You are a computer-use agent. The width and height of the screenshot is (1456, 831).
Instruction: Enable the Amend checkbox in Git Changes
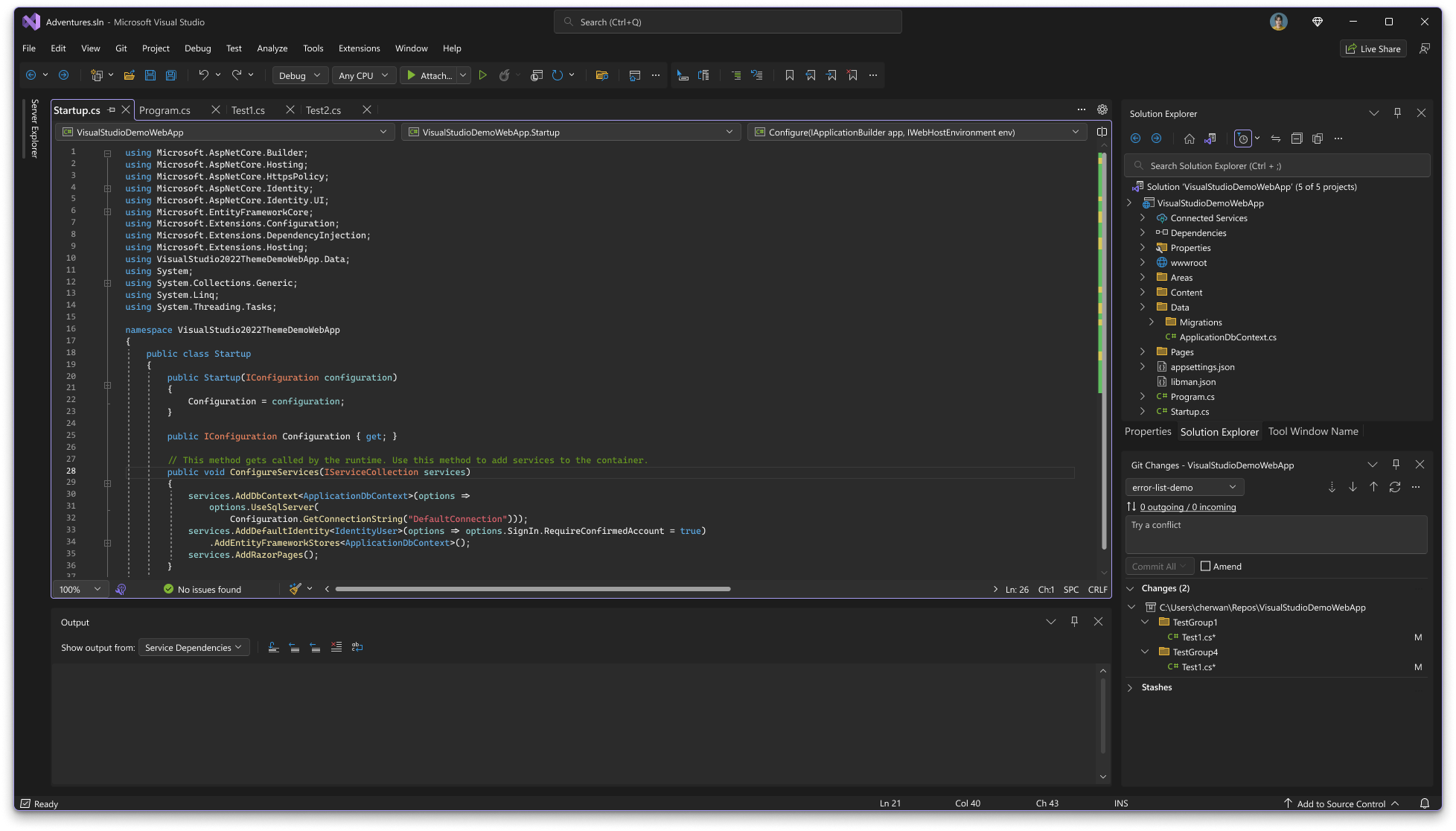click(1204, 566)
